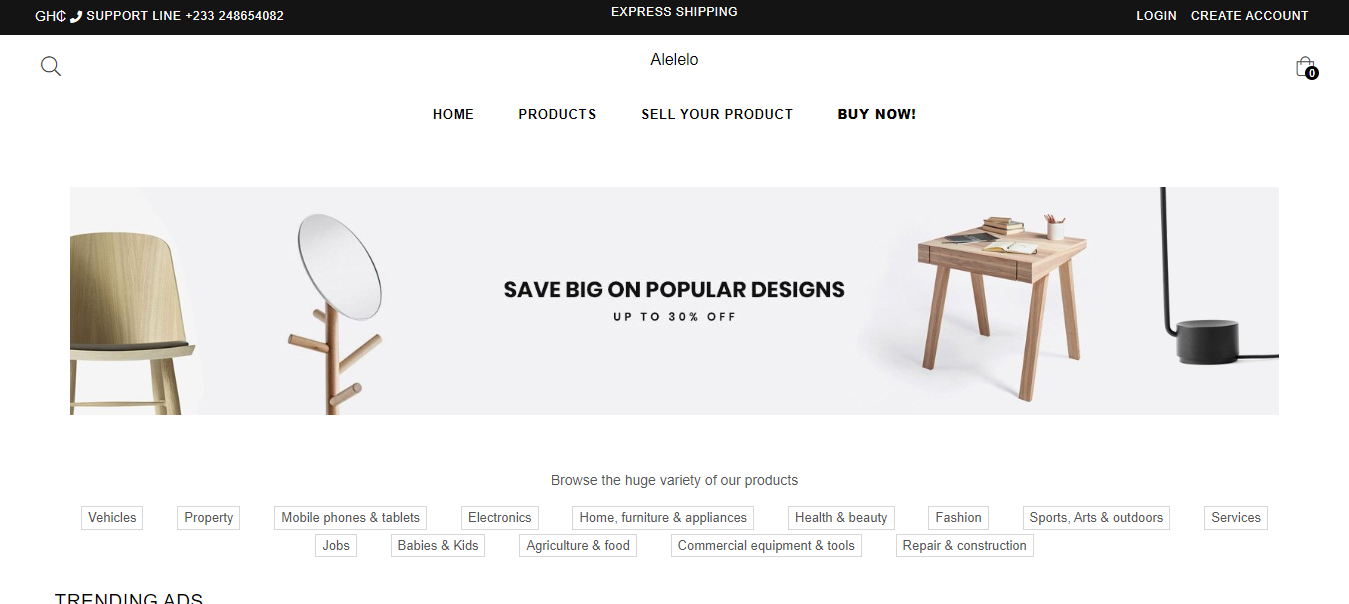
Task: Browse the Vehicles category
Action: 111,517
